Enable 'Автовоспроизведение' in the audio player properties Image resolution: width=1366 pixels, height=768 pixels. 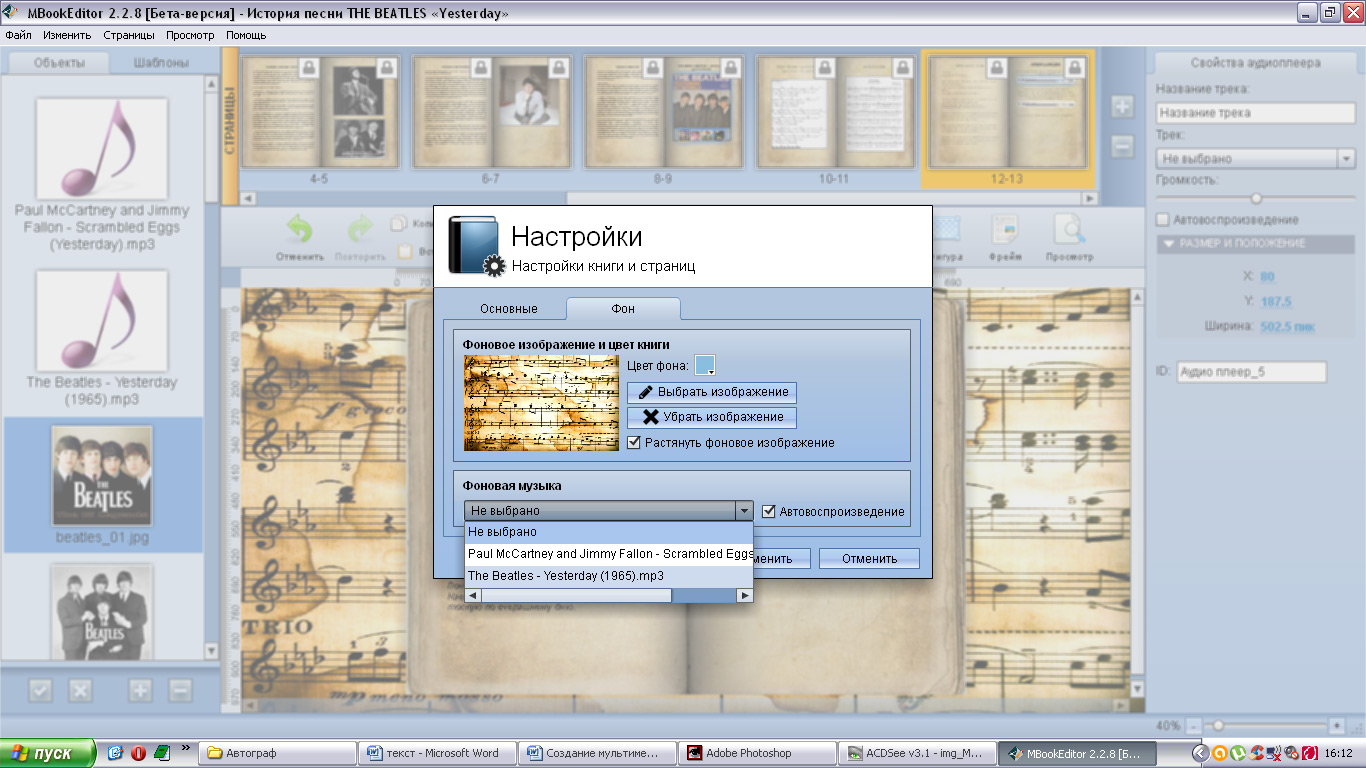pyautogui.click(x=1163, y=219)
